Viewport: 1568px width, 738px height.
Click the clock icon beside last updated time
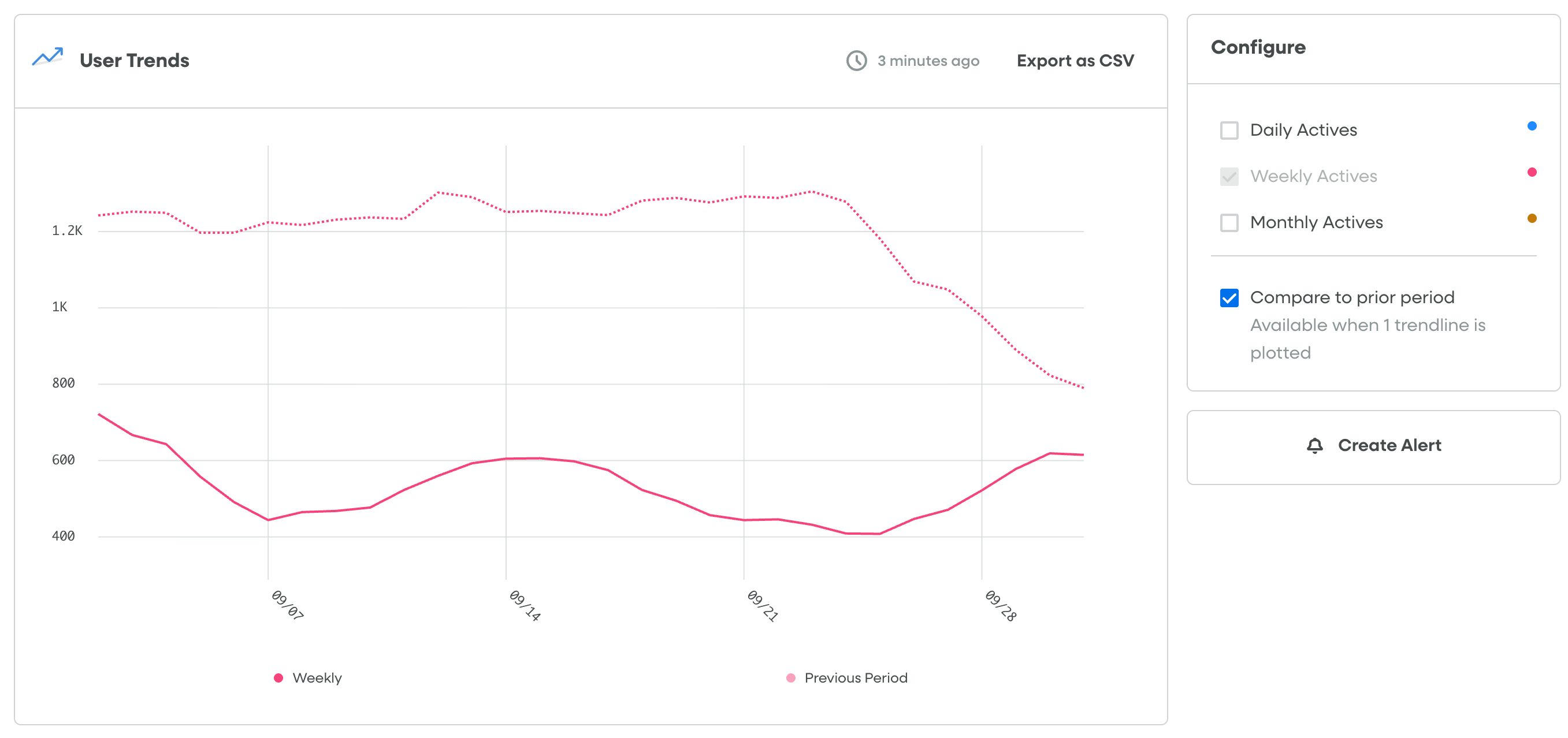pos(856,61)
